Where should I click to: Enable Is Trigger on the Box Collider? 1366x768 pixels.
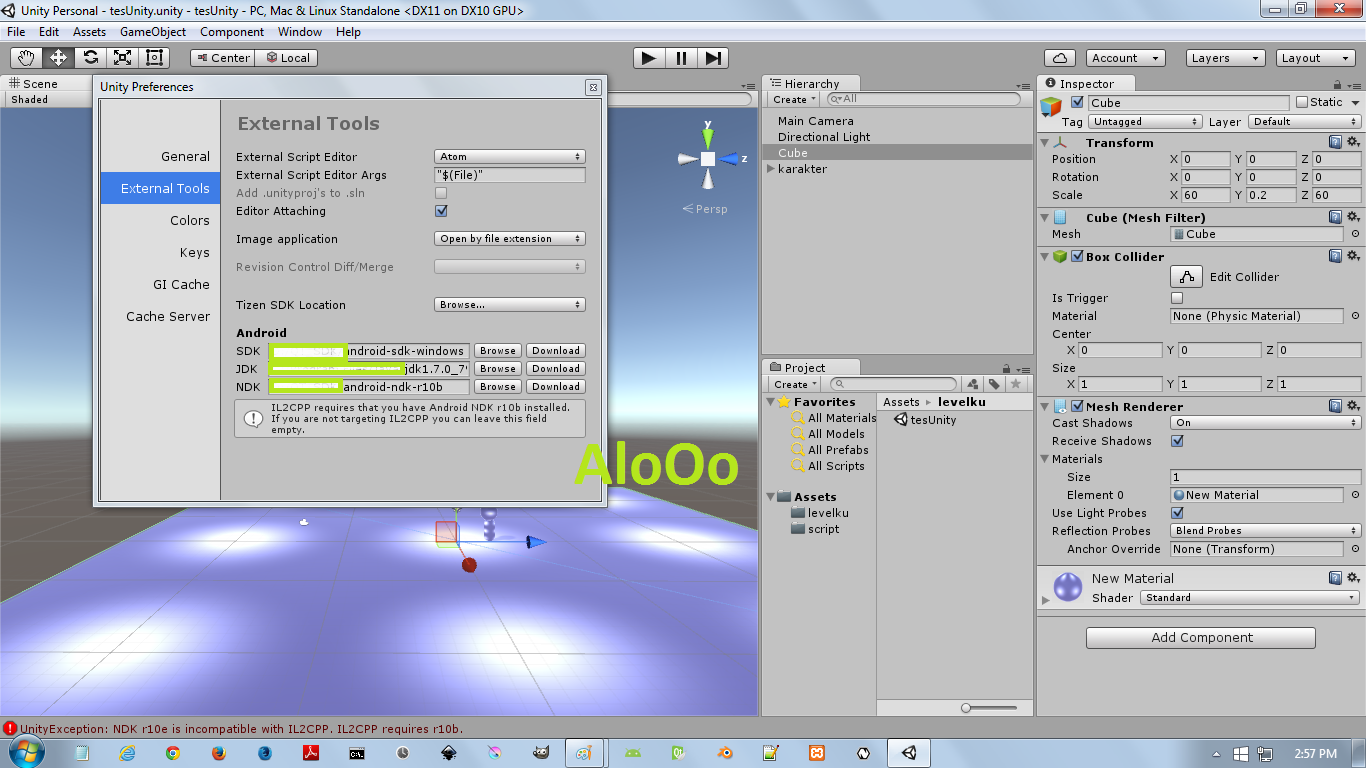[x=1177, y=297]
